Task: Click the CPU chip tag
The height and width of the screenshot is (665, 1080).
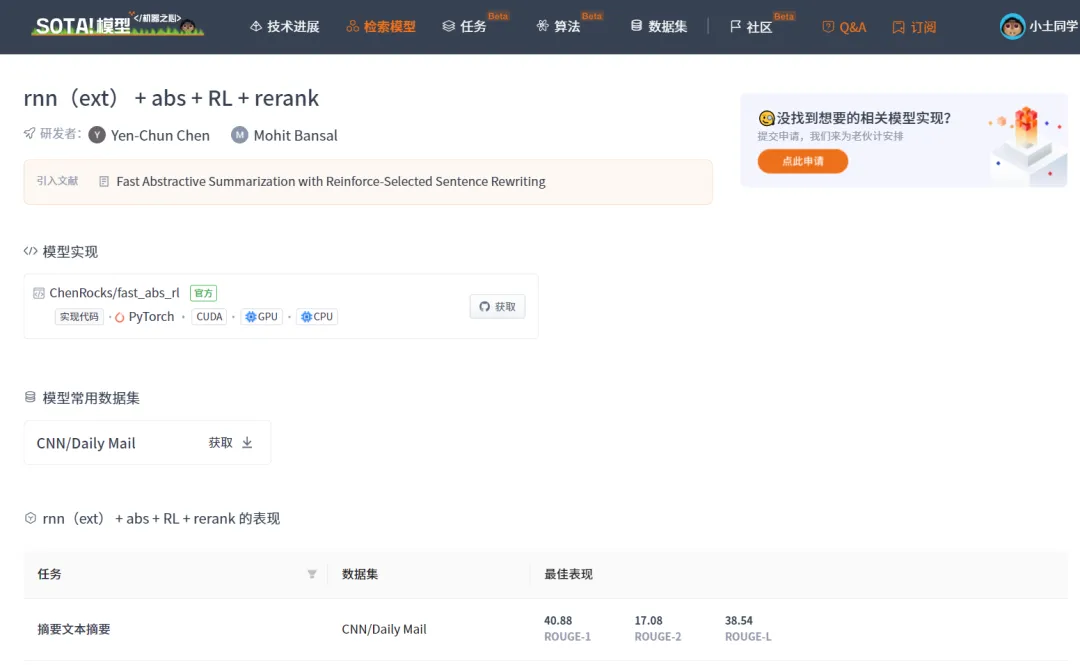Action: click(317, 317)
